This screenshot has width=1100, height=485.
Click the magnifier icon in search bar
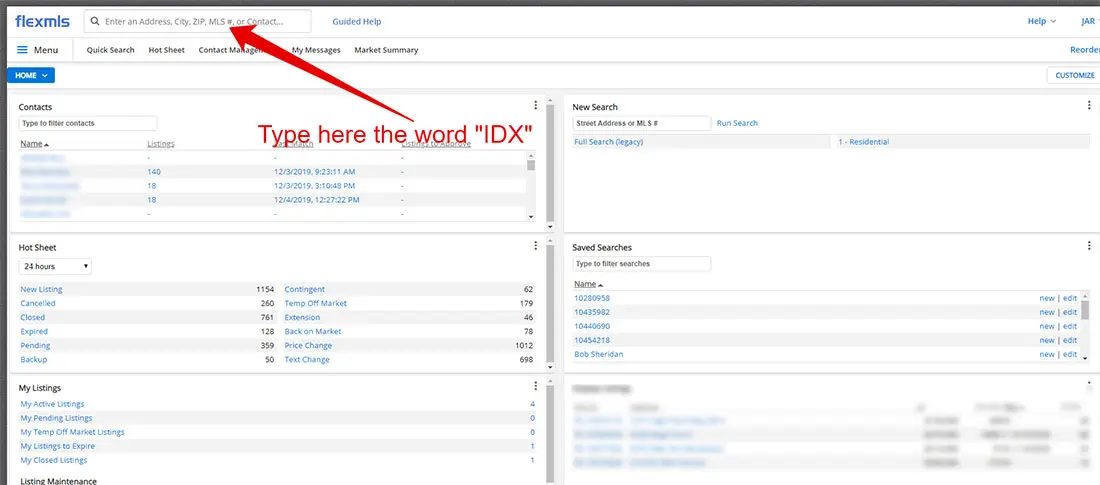(96, 21)
